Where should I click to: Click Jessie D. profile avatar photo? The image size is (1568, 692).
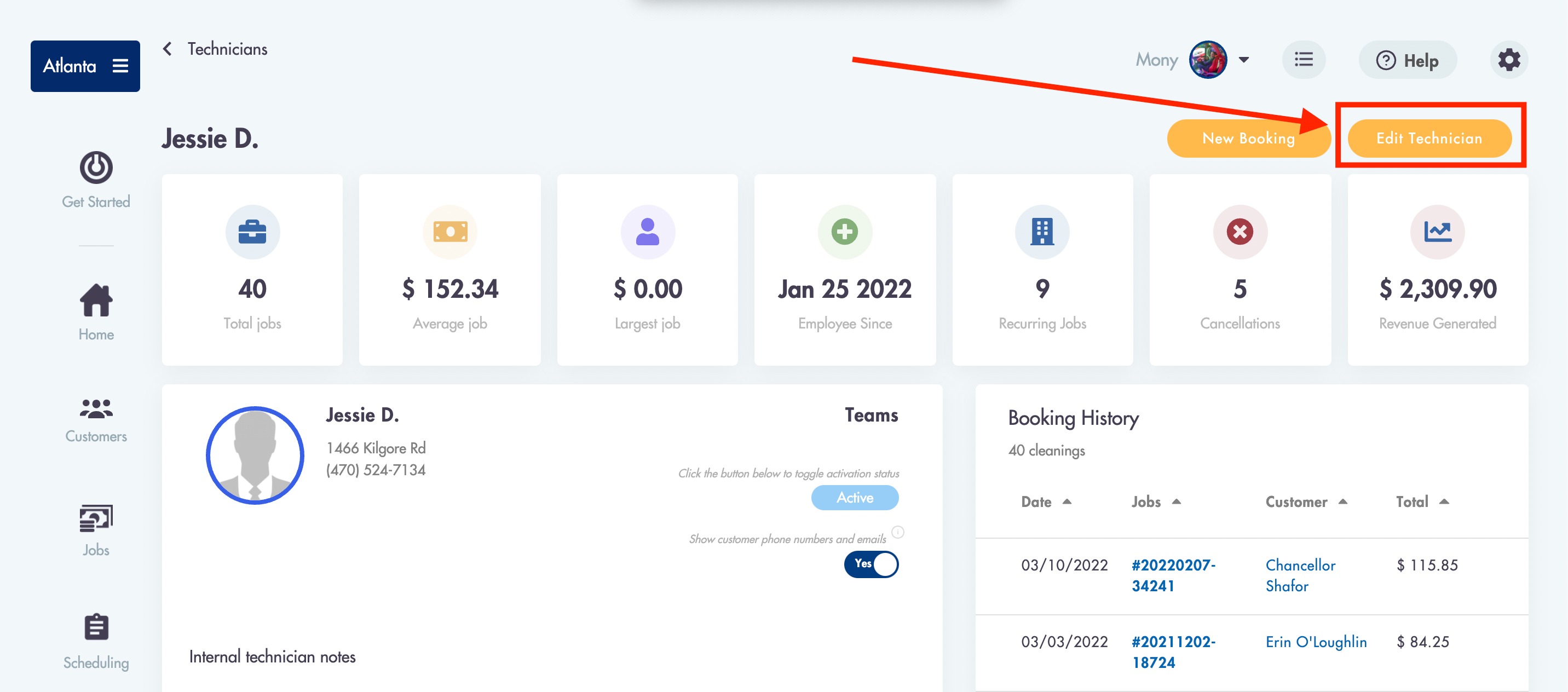pyautogui.click(x=255, y=455)
